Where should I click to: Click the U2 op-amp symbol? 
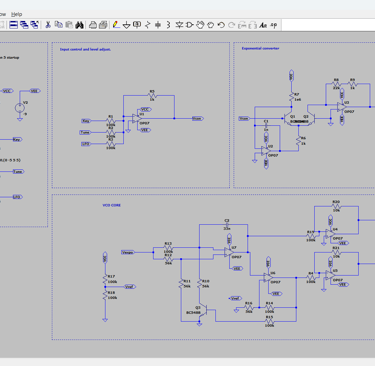[x=266, y=151]
